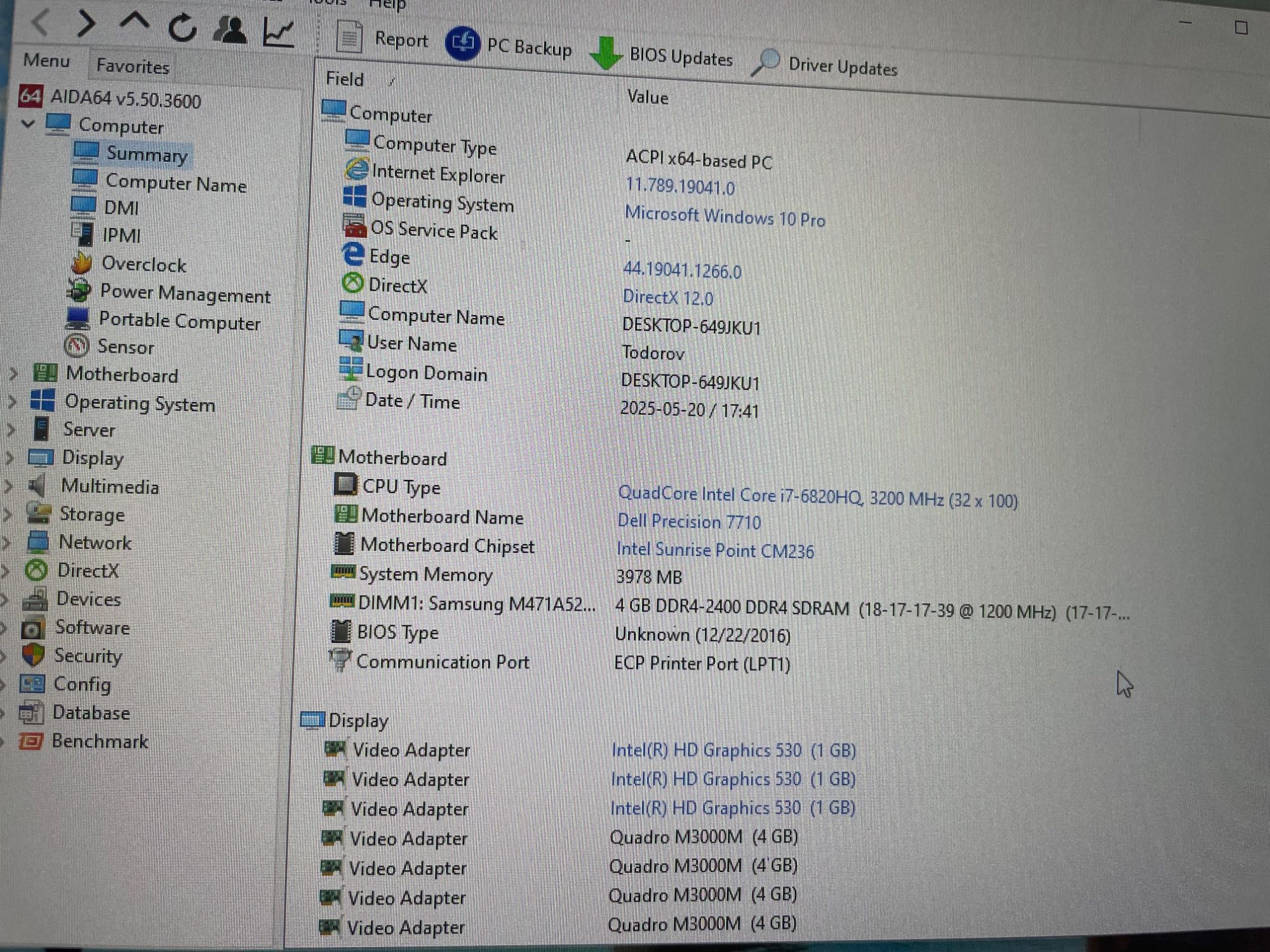Click the Software icon in tree
1270x952 pixels.
point(32,628)
